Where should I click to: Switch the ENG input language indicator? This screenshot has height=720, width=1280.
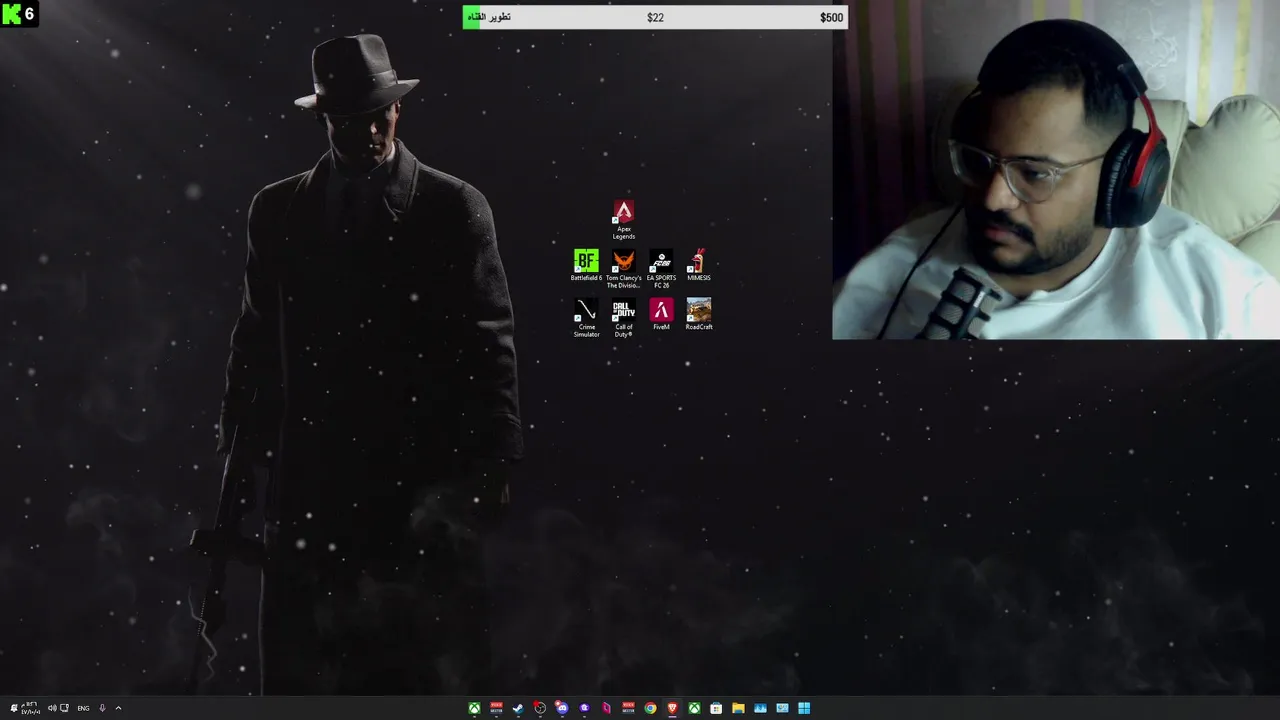point(83,708)
